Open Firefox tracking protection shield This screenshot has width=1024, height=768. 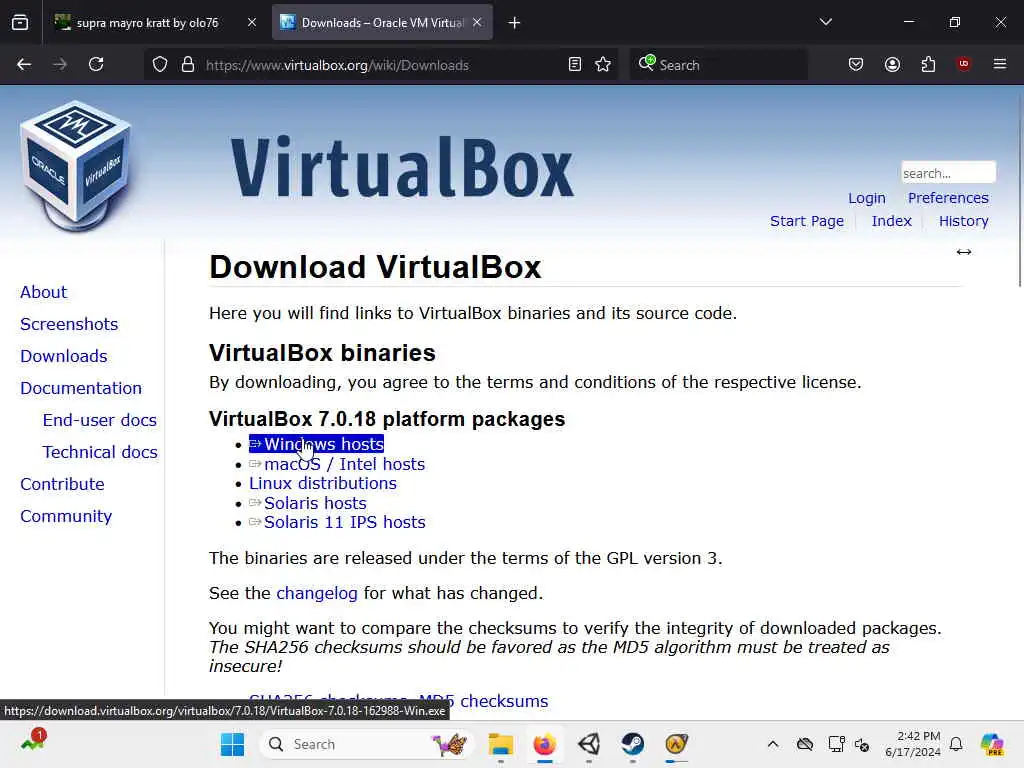tap(160, 65)
